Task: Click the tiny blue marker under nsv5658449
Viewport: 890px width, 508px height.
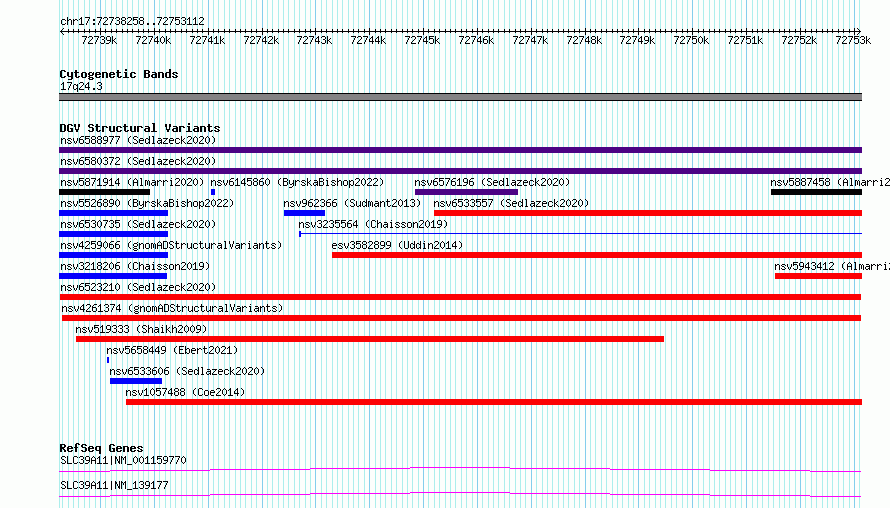Action: (x=108, y=360)
